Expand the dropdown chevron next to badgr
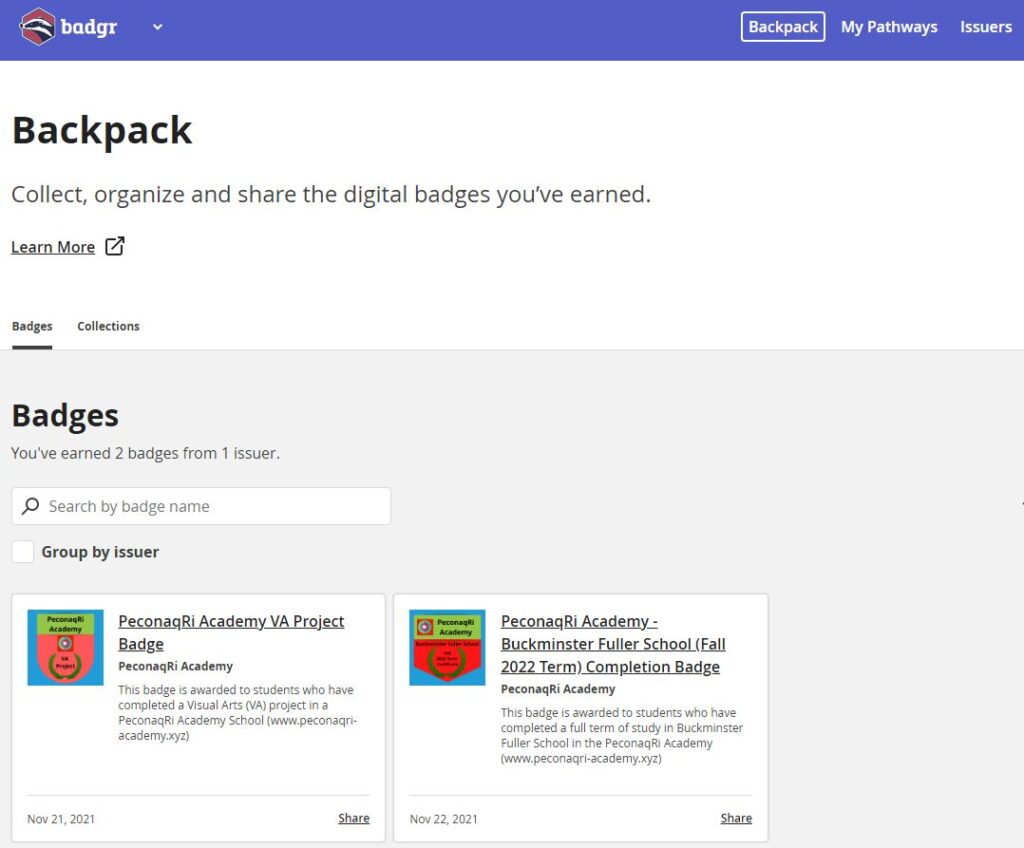 pos(157,27)
